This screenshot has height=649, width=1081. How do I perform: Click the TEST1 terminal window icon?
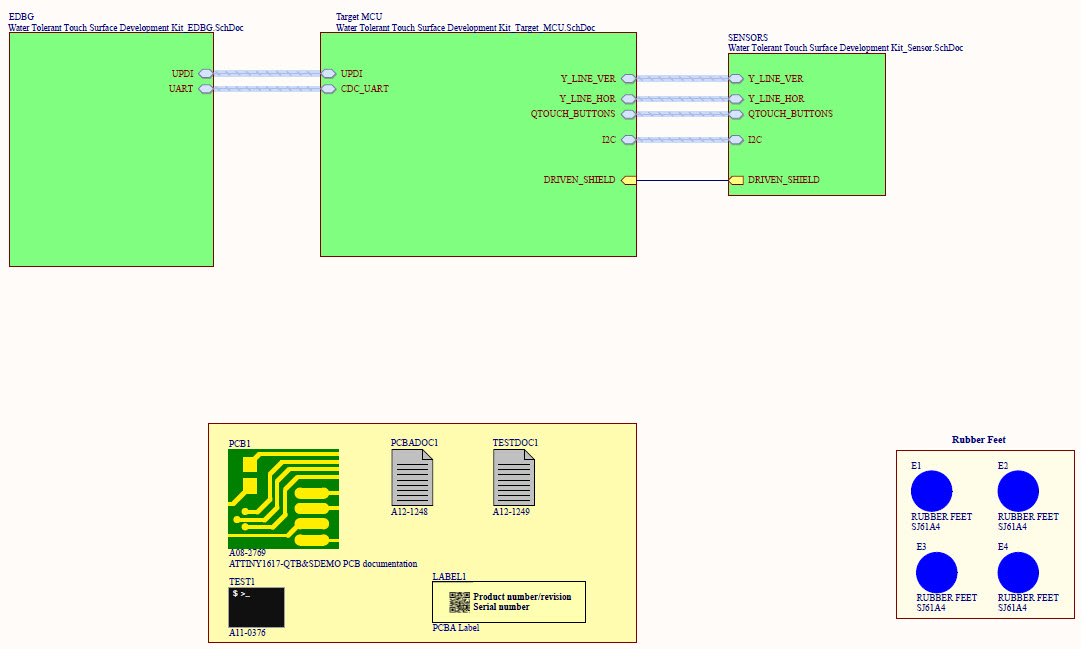(255, 607)
